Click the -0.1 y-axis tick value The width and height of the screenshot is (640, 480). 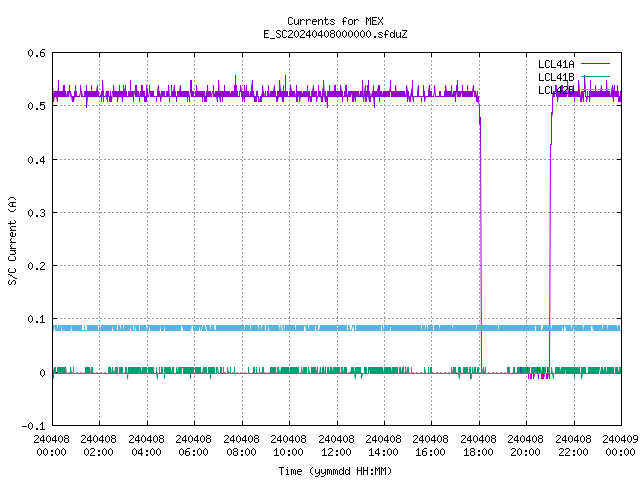(33, 426)
